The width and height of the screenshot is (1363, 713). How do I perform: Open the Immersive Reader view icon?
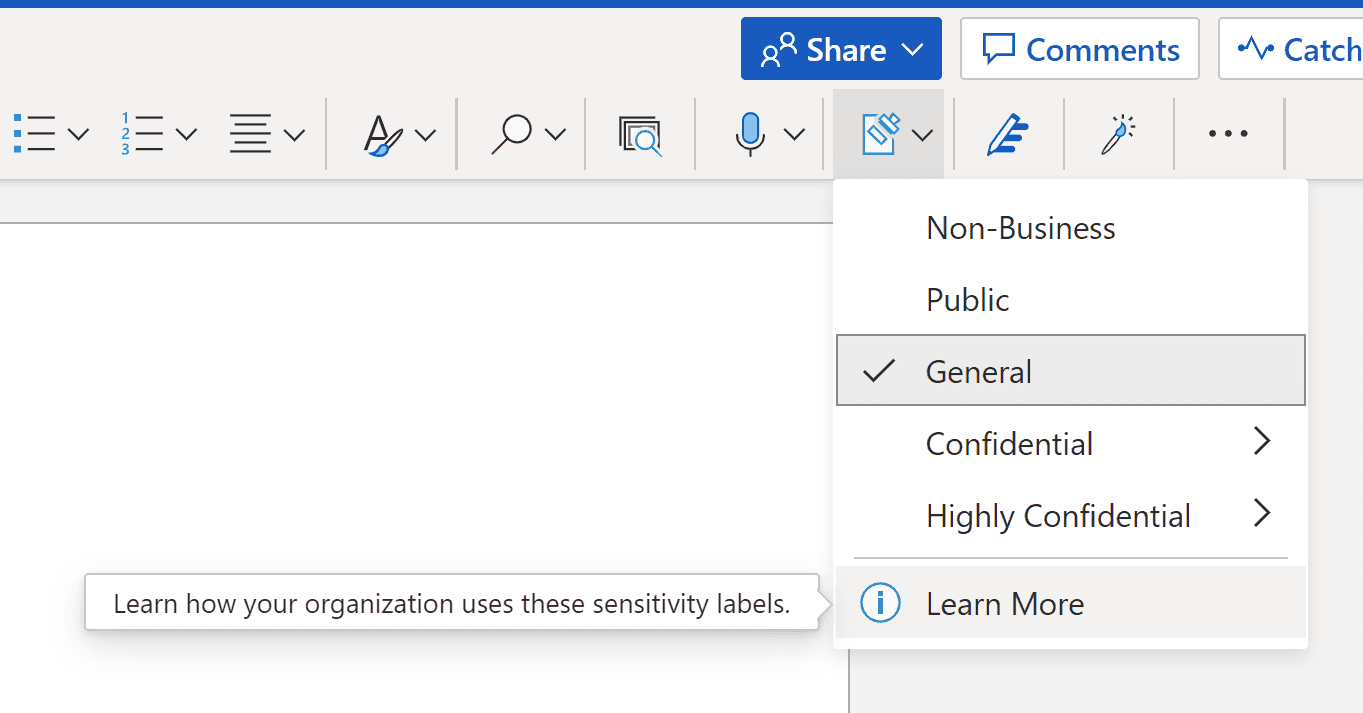click(x=639, y=133)
